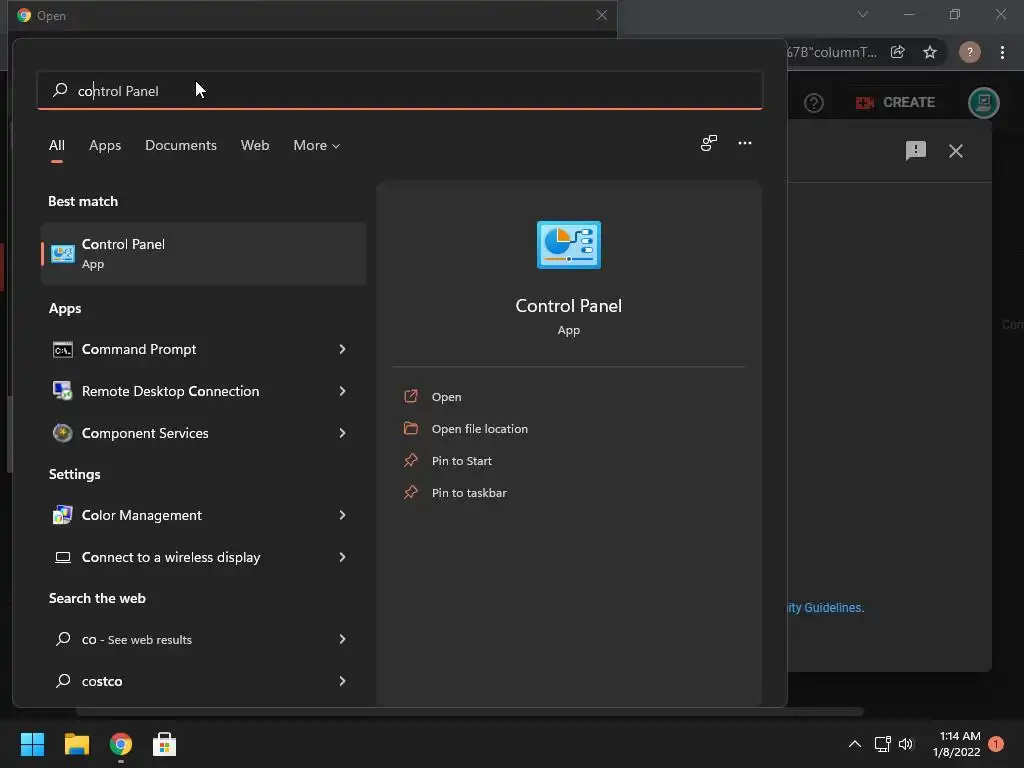The height and width of the screenshot is (768, 1024).
Task: Click the Control Panel icon in best match
Action: pyautogui.click(x=63, y=253)
